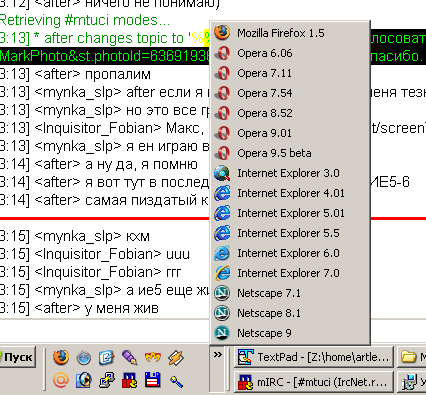Click the magnifier globe icon for Internet Explorer 3.0
Image resolution: width=426 pixels, height=395 pixels.
pos(222,173)
